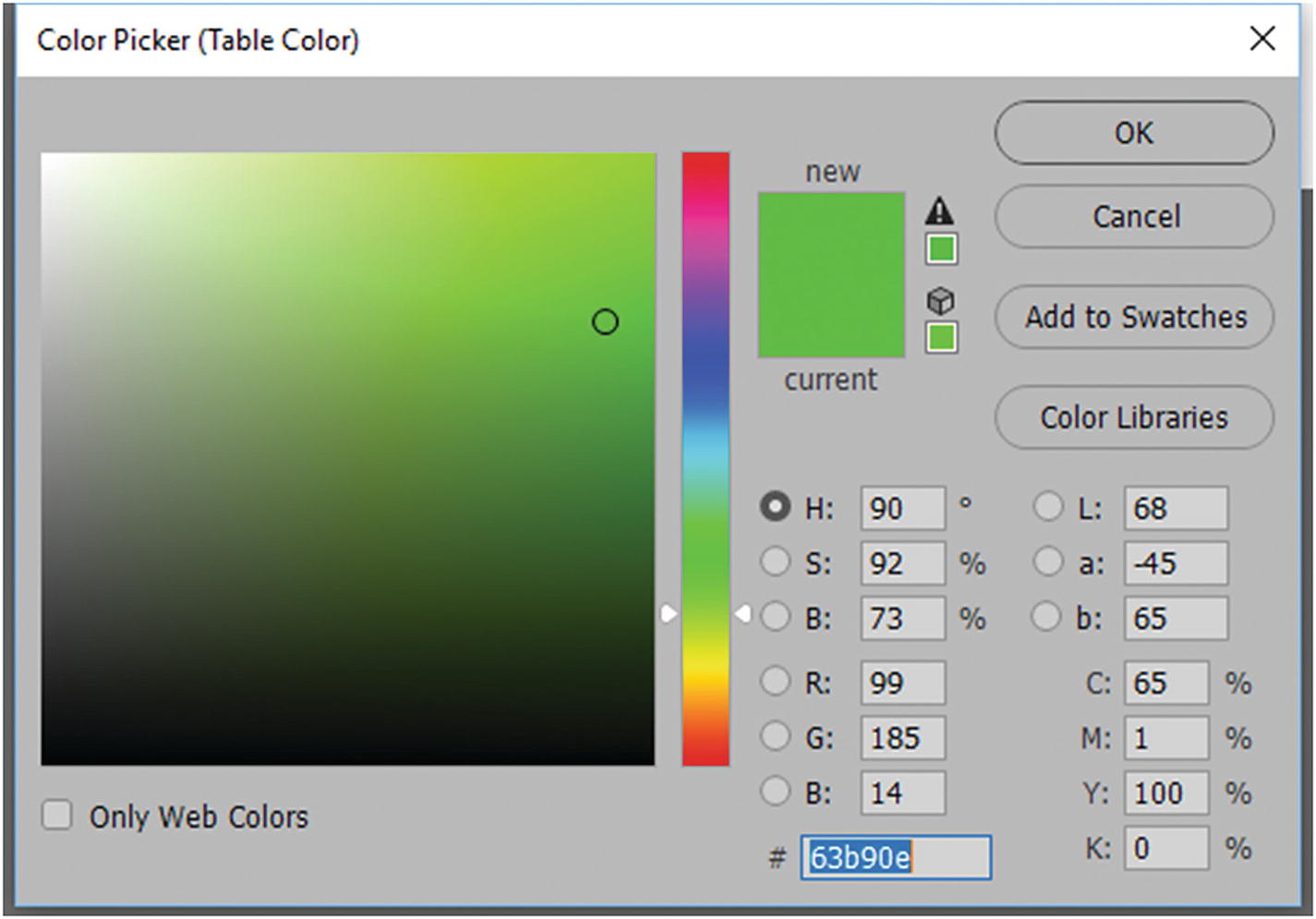
Task: Click the circular marker in color field
Action: pyautogui.click(x=605, y=322)
